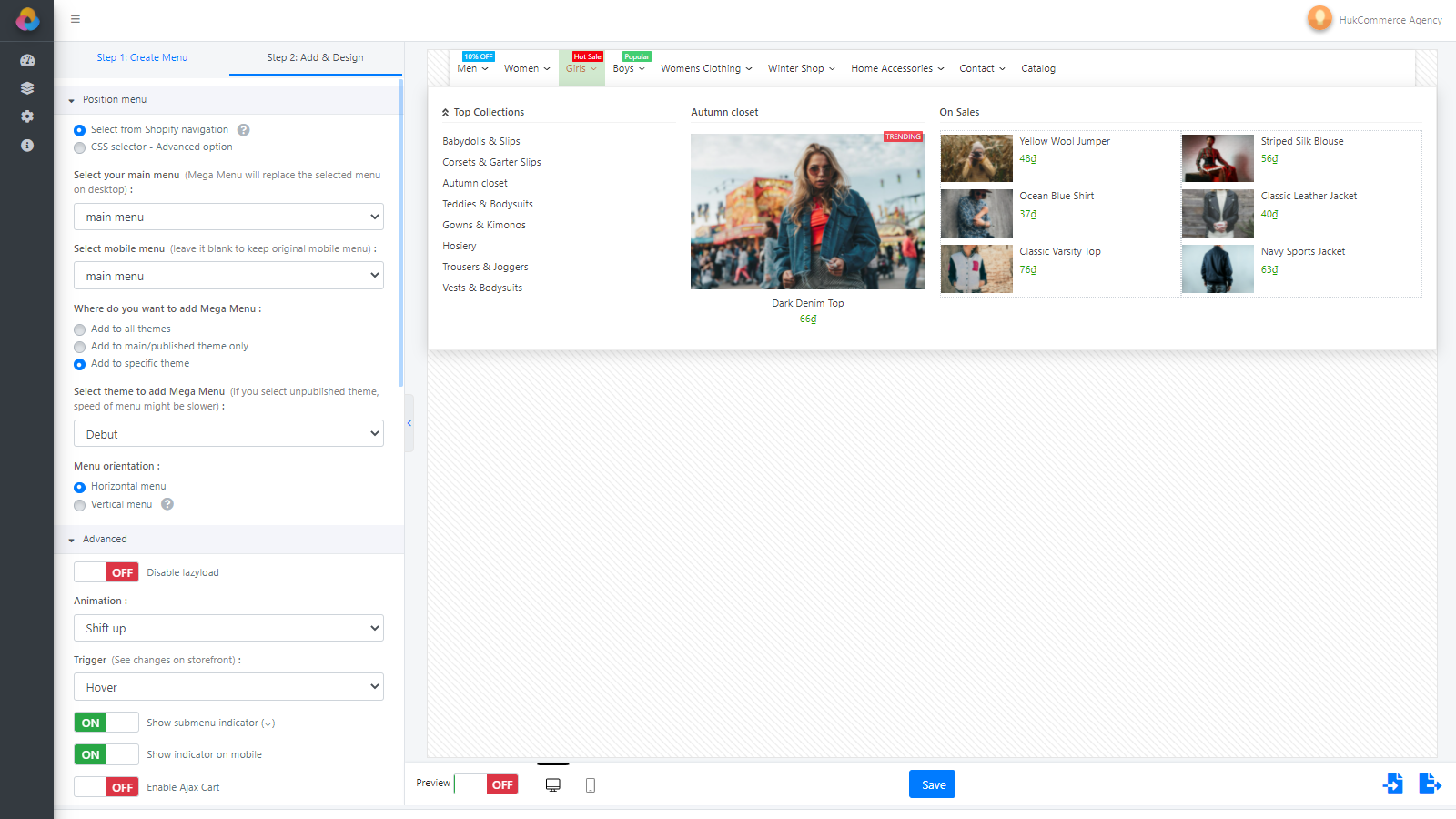Select CSS selector advanced option
The height and width of the screenshot is (819, 1456).
tap(80, 147)
